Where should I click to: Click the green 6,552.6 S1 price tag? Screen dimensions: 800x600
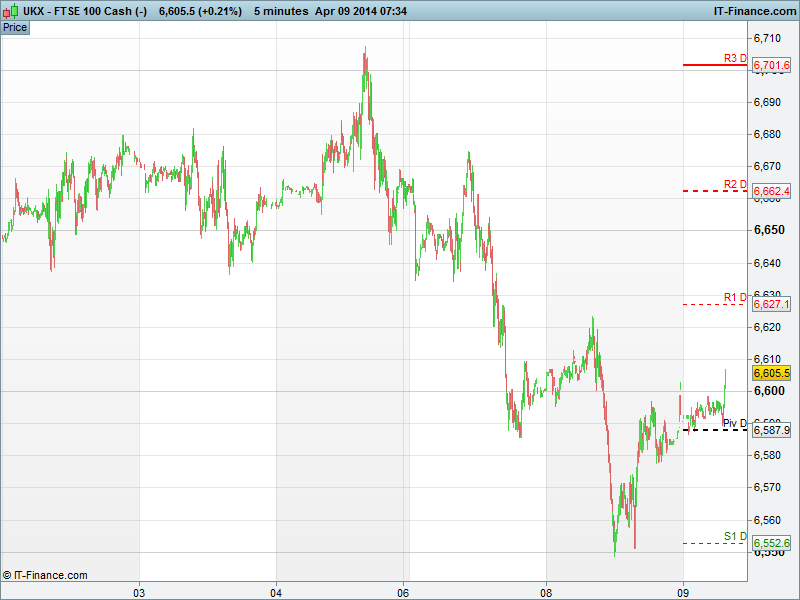click(x=771, y=543)
